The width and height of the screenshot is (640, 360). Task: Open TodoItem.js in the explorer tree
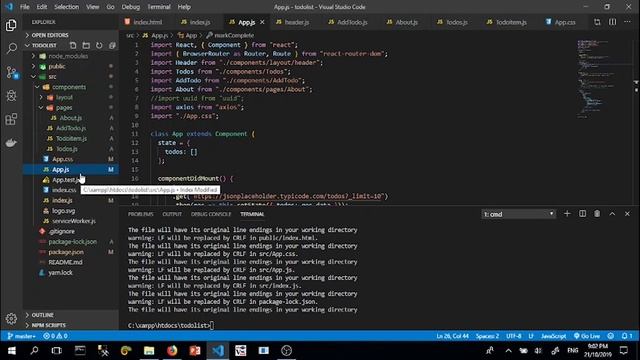(x=71, y=138)
